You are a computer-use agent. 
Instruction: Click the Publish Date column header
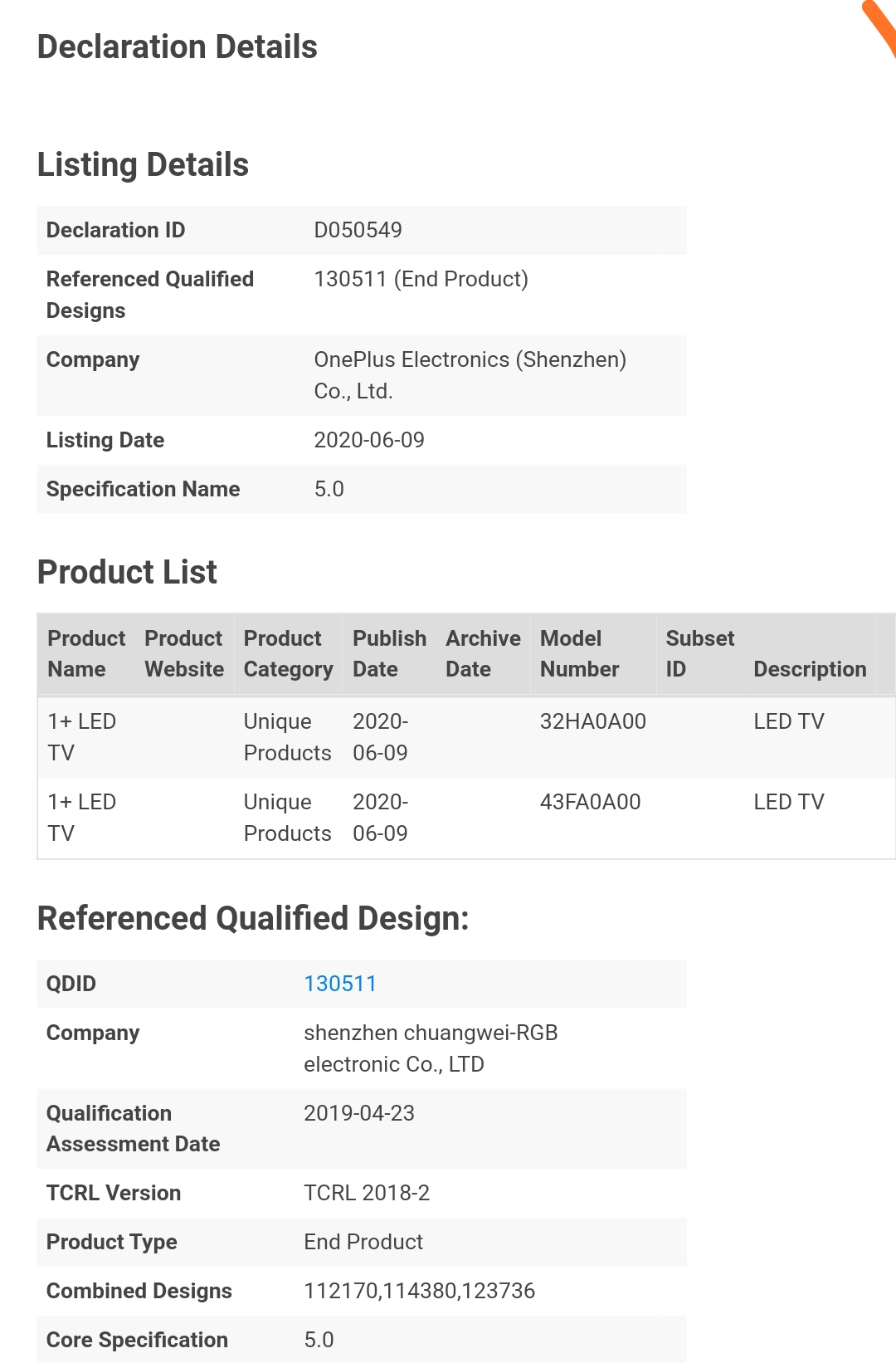coord(389,654)
